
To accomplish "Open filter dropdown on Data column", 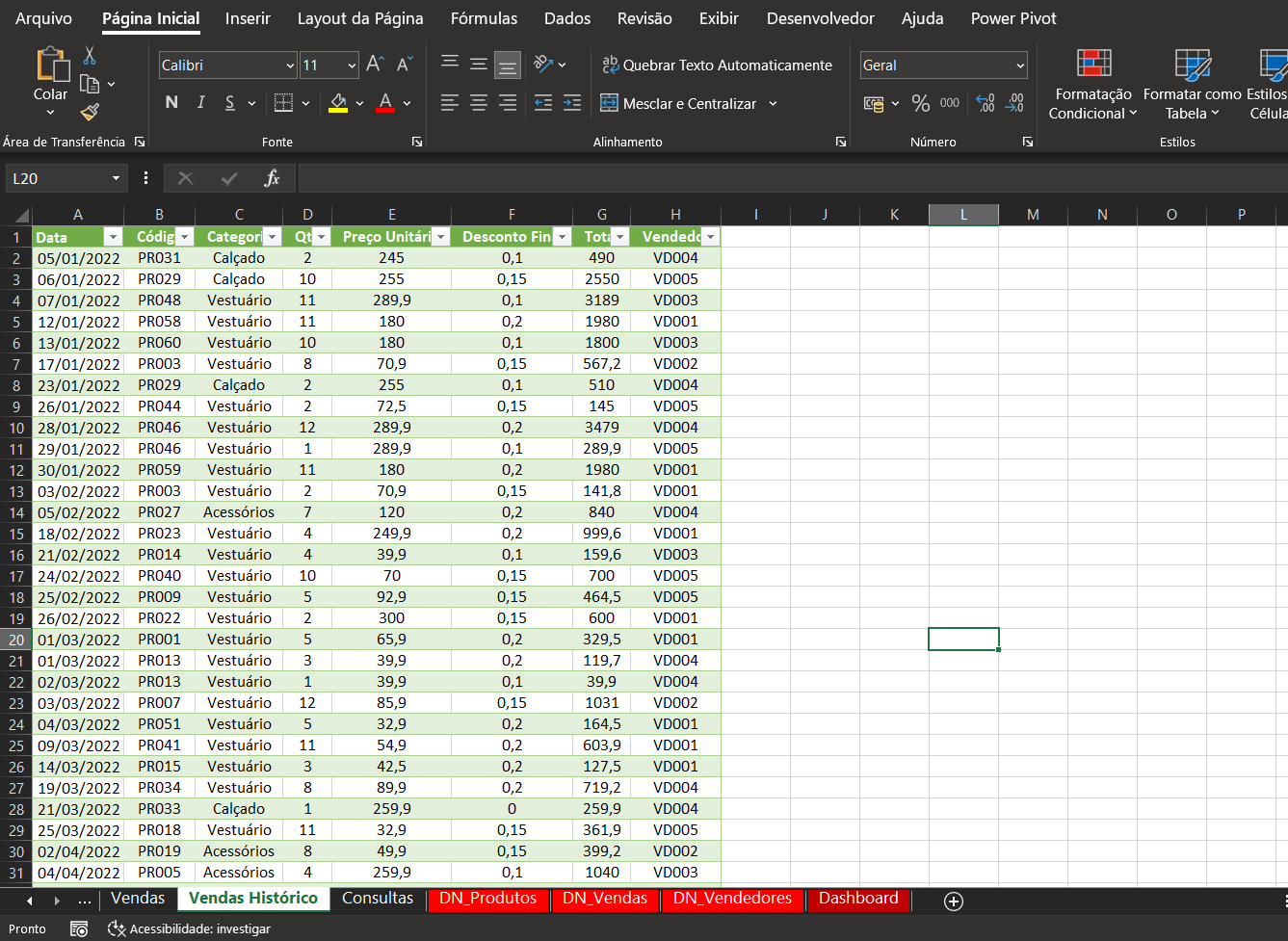I will pyautogui.click(x=113, y=237).
